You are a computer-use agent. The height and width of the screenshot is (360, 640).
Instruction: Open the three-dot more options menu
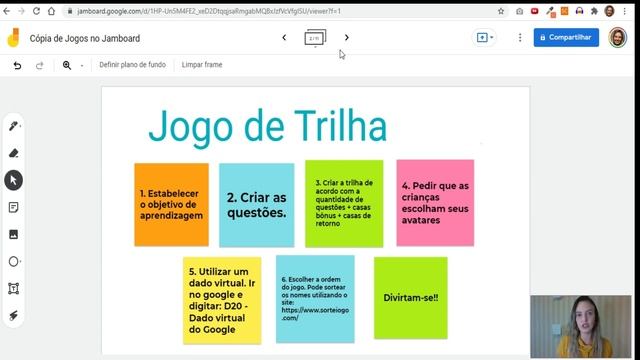pos(520,38)
